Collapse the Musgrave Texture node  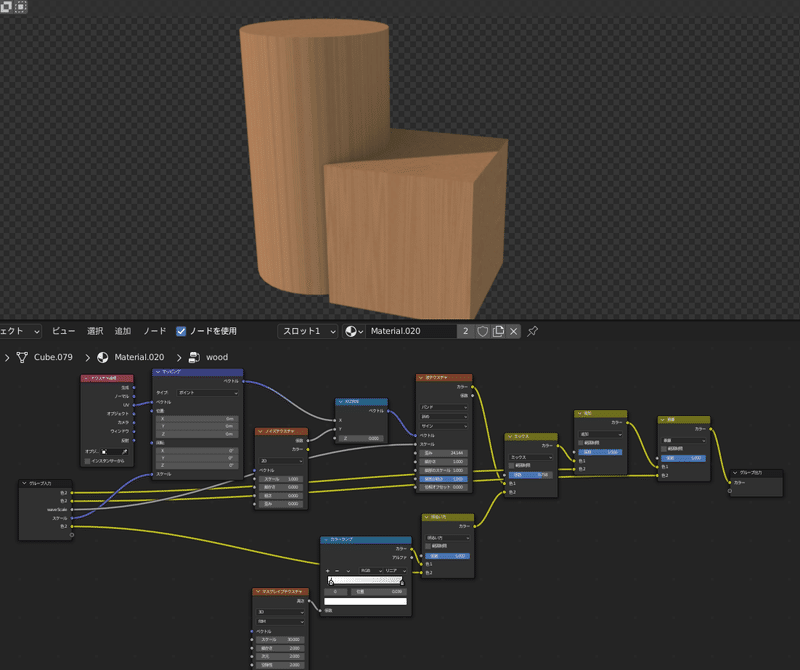pos(258,592)
